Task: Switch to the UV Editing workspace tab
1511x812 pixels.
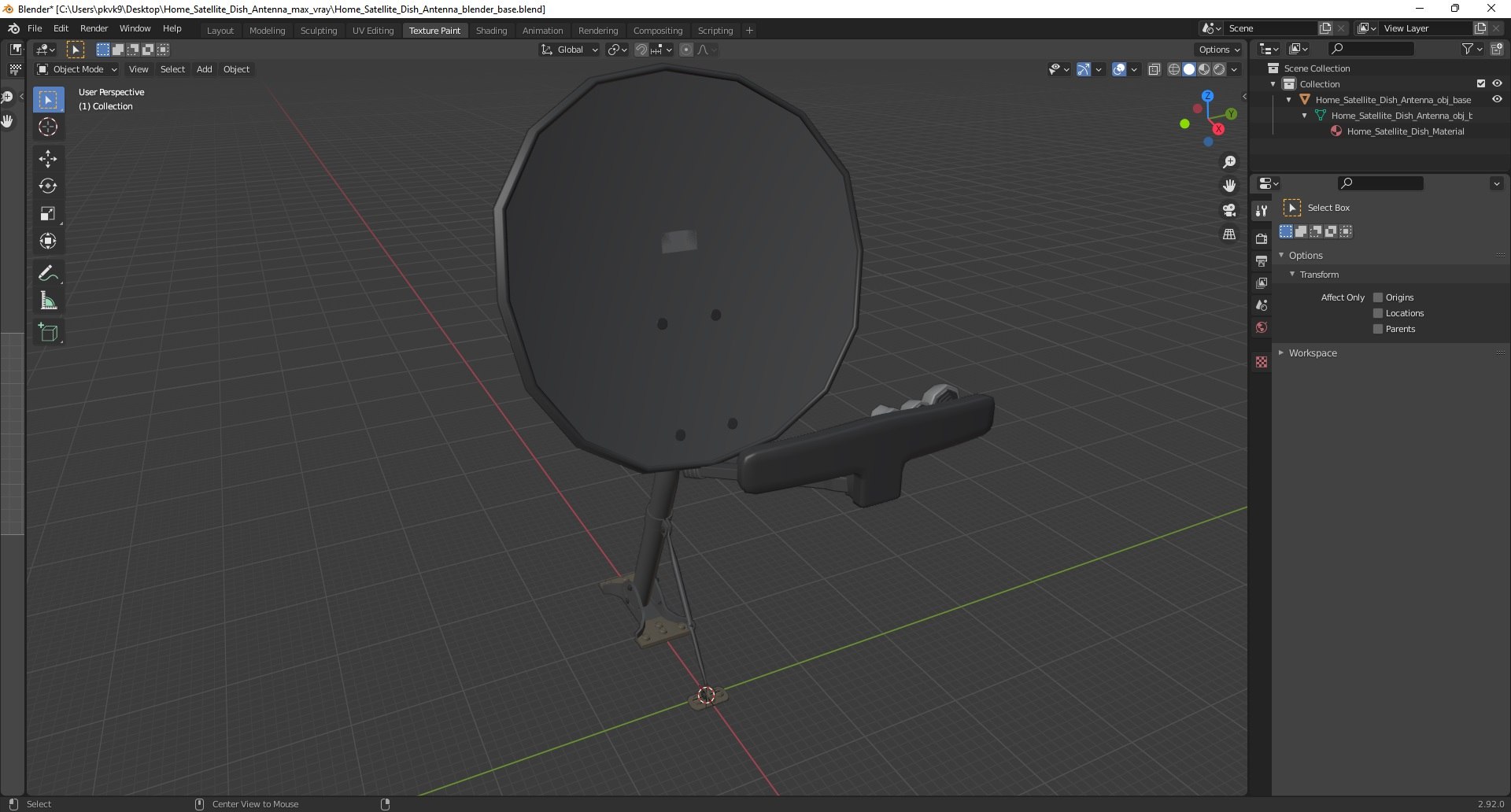Action: click(x=373, y=30)
